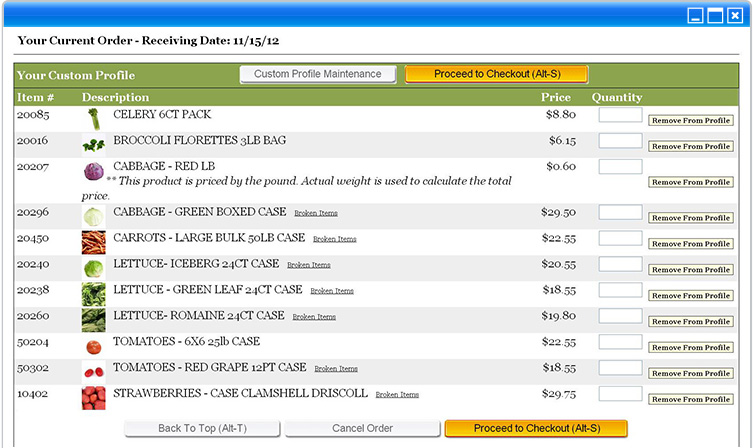Open Broken Items link for carrots
Viewport: 753px width, 448px height.
point(334,240)
